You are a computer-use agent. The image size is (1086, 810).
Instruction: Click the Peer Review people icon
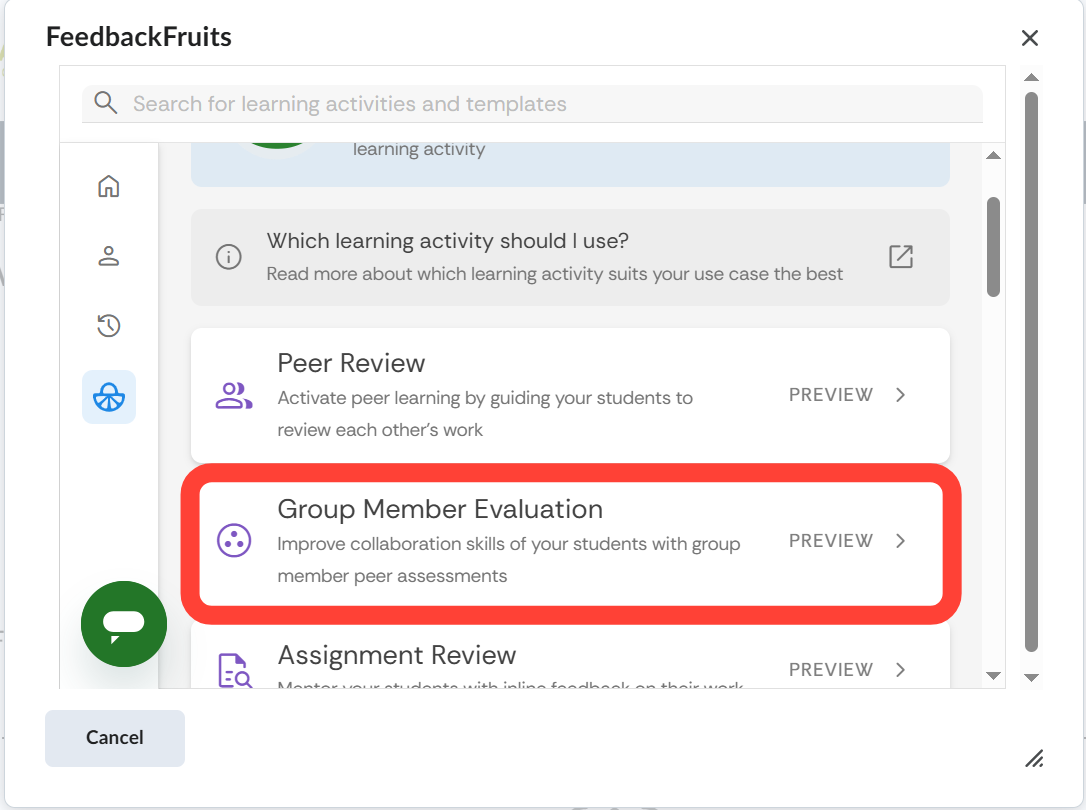click(x=234, y=396)
